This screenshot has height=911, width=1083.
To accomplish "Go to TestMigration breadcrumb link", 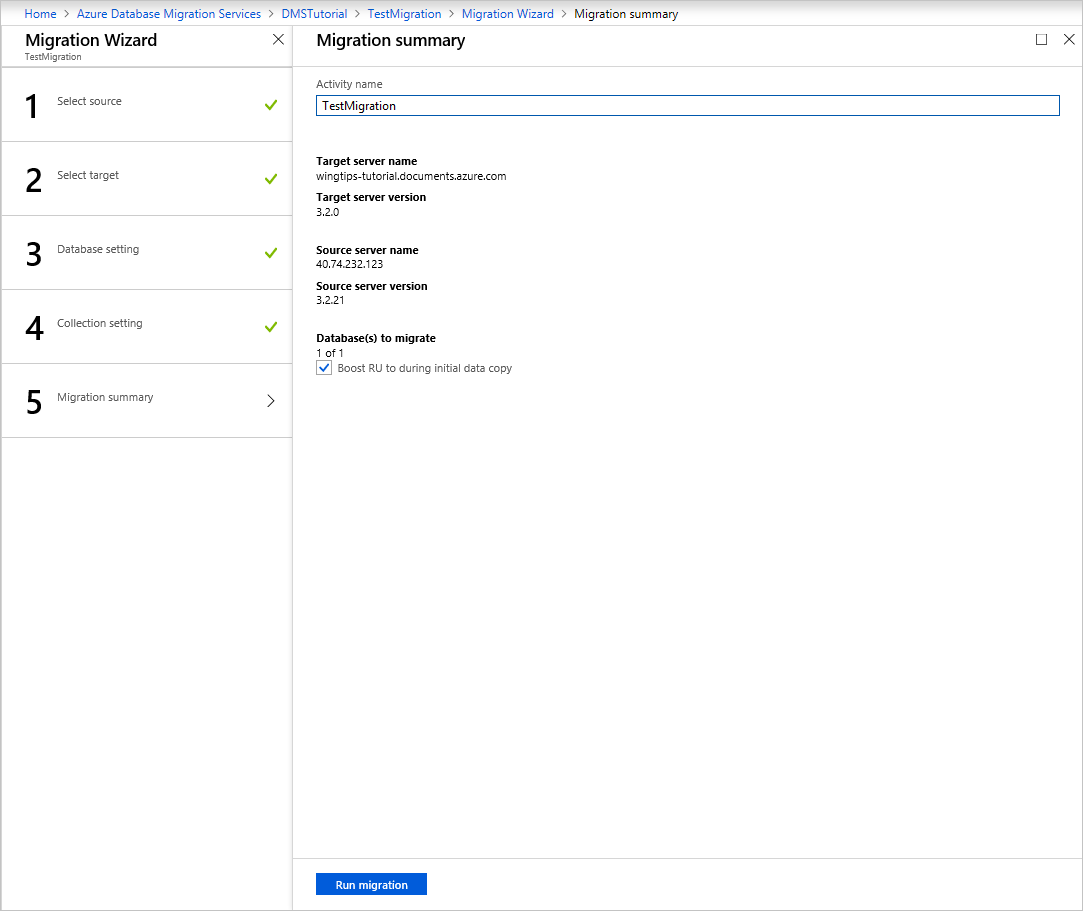I will [x=404, y=14].
